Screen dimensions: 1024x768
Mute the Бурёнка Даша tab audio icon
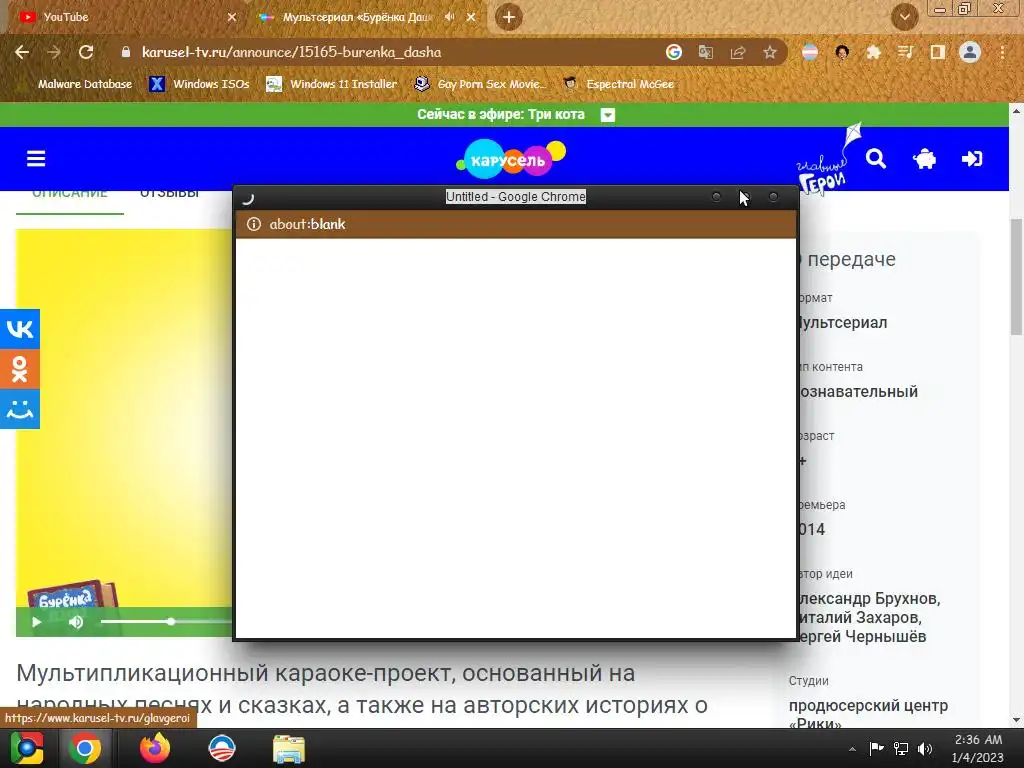tap(449, 17)
